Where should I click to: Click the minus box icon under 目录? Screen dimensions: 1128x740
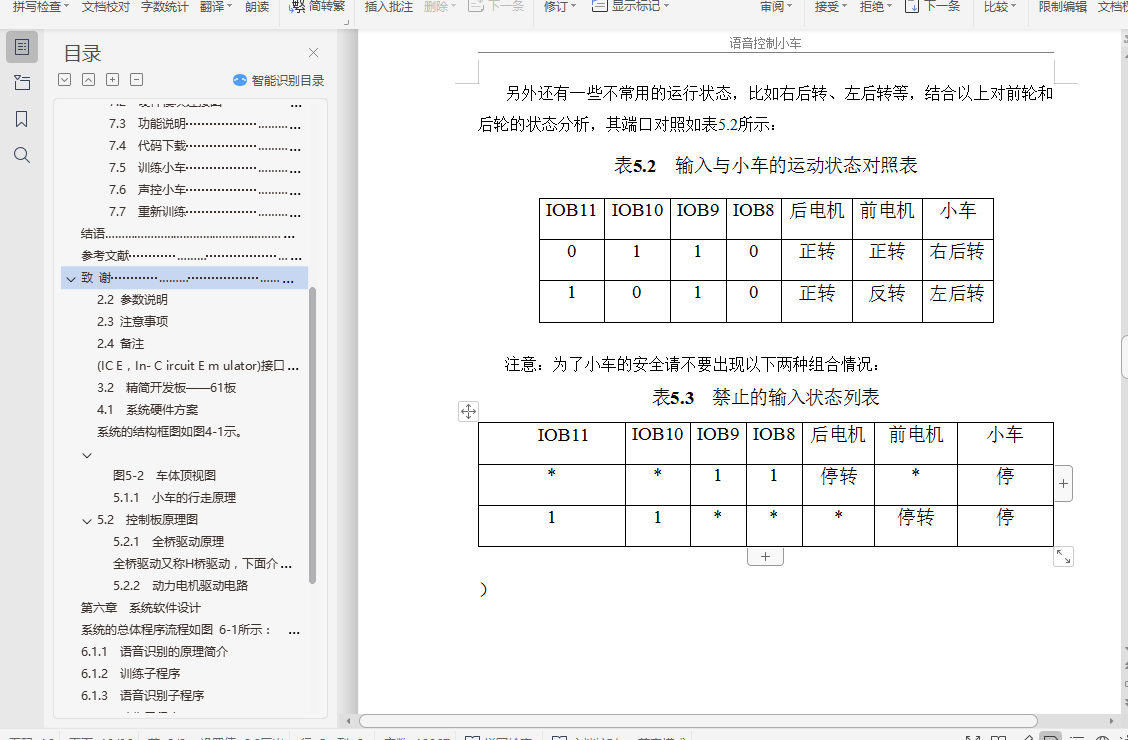point(137,80)
